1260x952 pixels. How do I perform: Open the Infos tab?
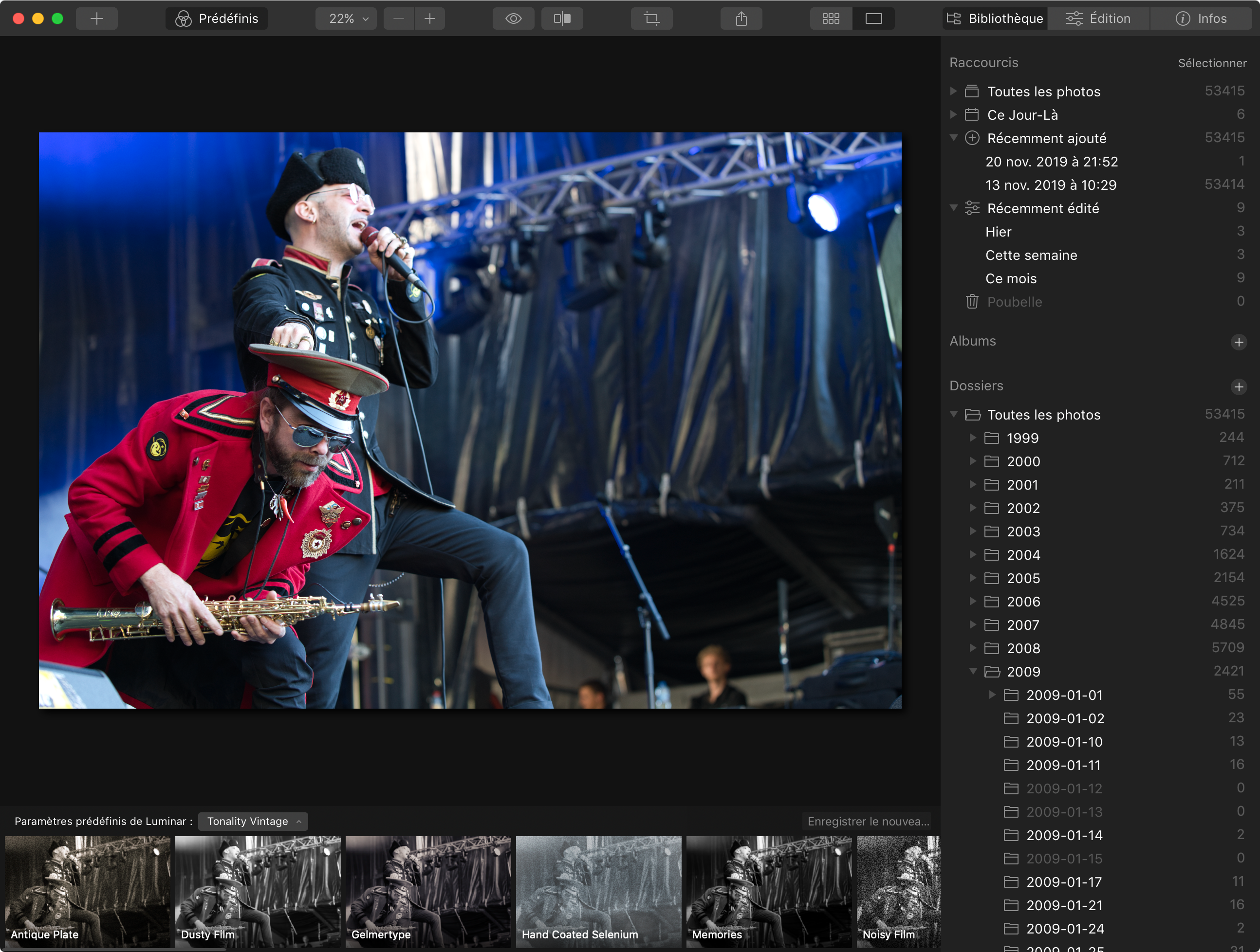(1201, 19)
